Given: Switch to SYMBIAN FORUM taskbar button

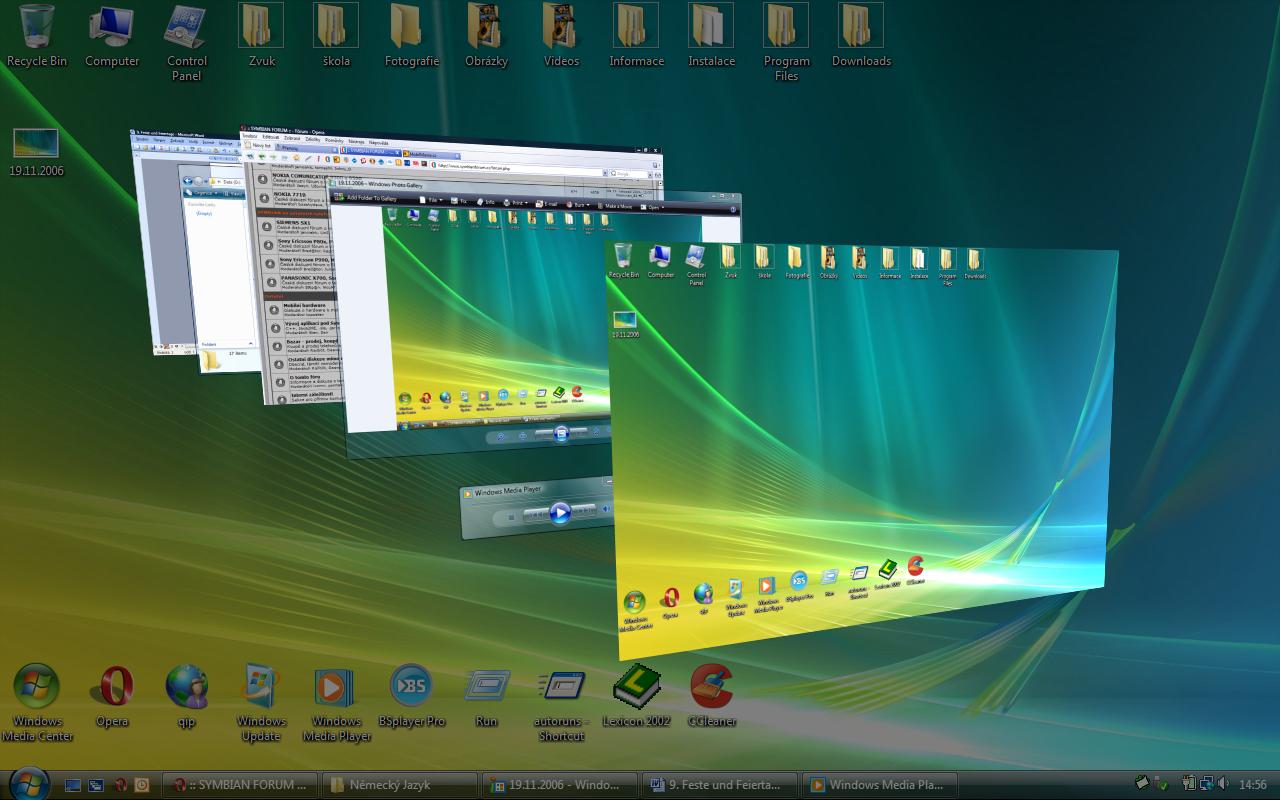Looking at the screenshot, I should pos(240,785).
